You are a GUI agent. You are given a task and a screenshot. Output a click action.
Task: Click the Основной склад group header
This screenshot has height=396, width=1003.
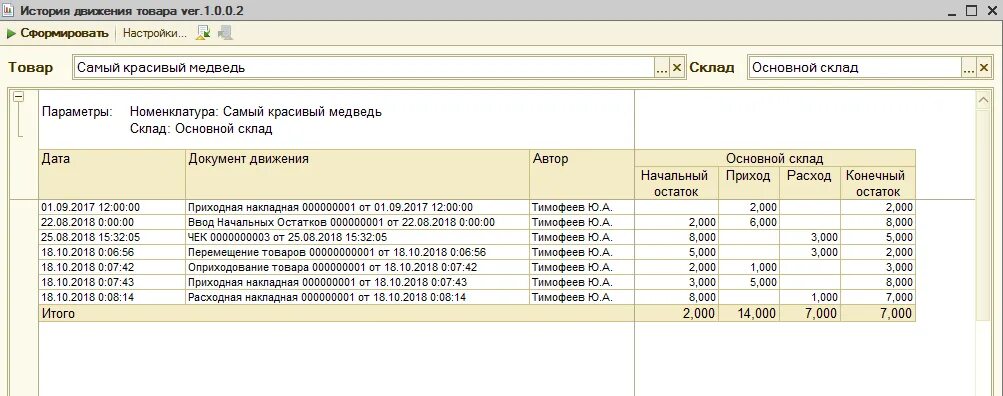coord(775,158)
